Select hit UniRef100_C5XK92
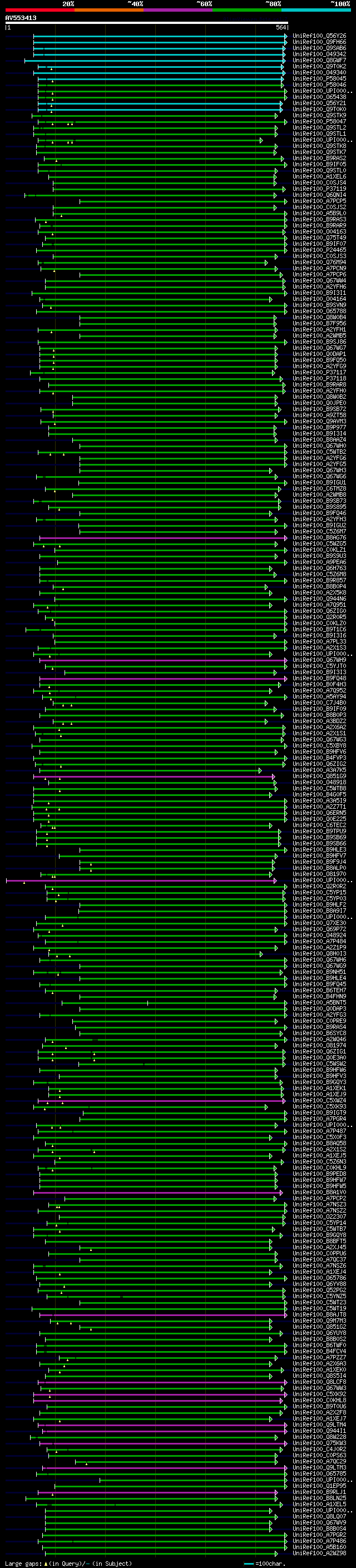 (x=319, y=1394)
